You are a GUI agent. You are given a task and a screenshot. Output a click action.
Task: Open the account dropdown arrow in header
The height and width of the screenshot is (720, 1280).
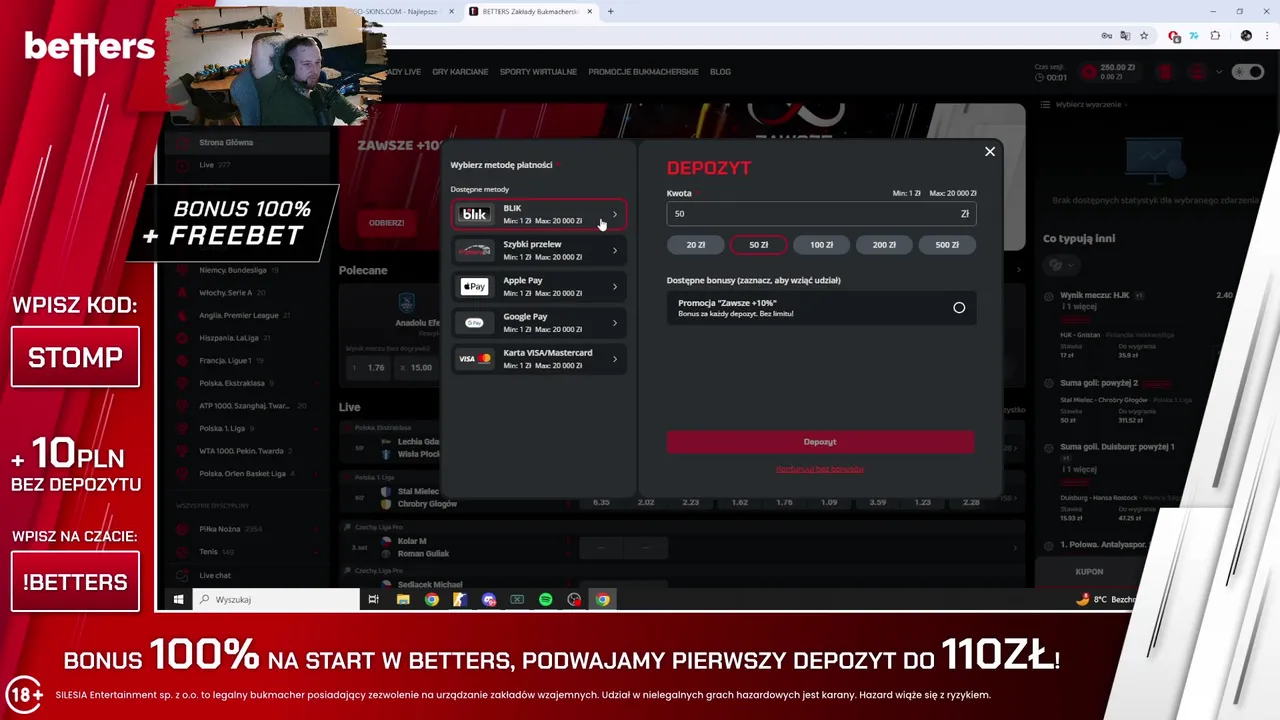click(1218, 72)
